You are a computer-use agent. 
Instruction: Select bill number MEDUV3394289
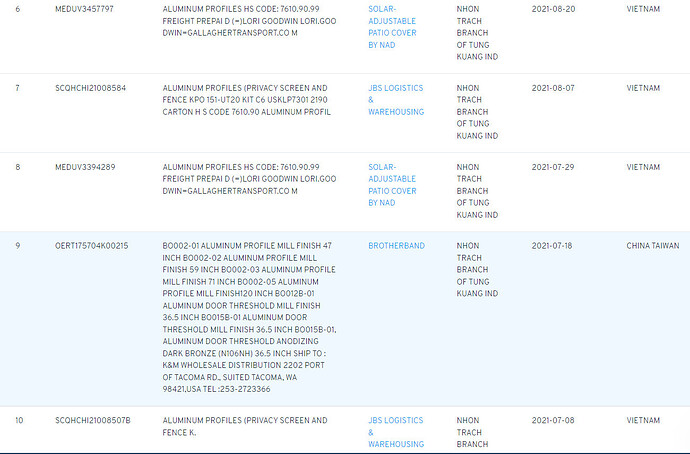[85, 167]
